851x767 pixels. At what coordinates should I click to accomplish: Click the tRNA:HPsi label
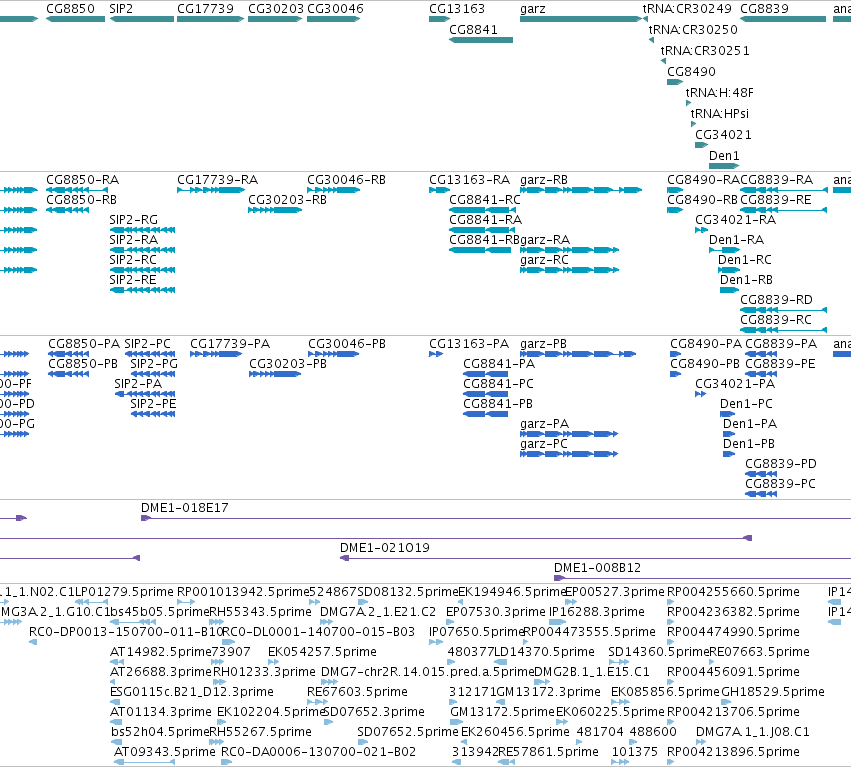[x=720, y=113]
